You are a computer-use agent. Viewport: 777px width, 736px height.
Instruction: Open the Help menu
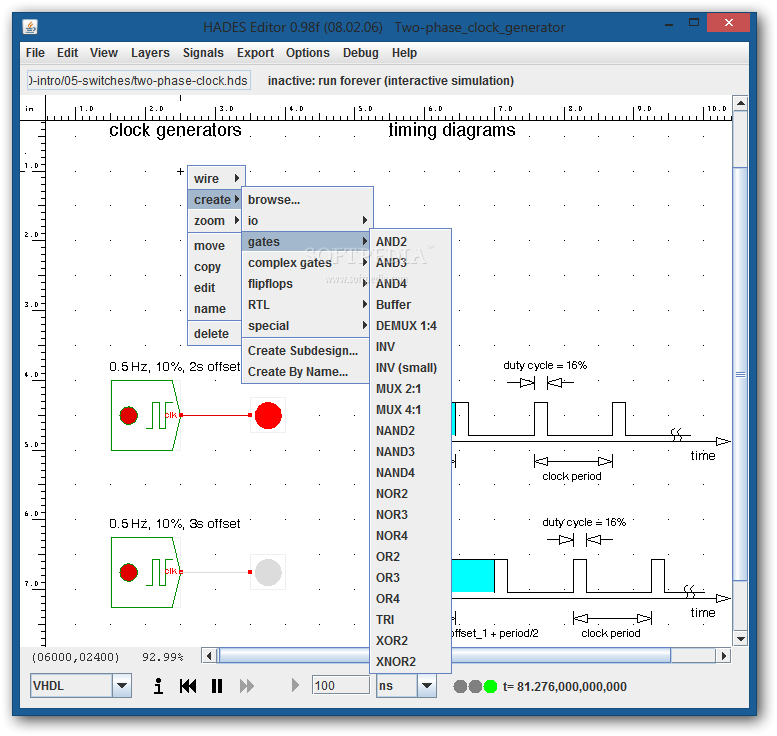[x=404, y=53]
